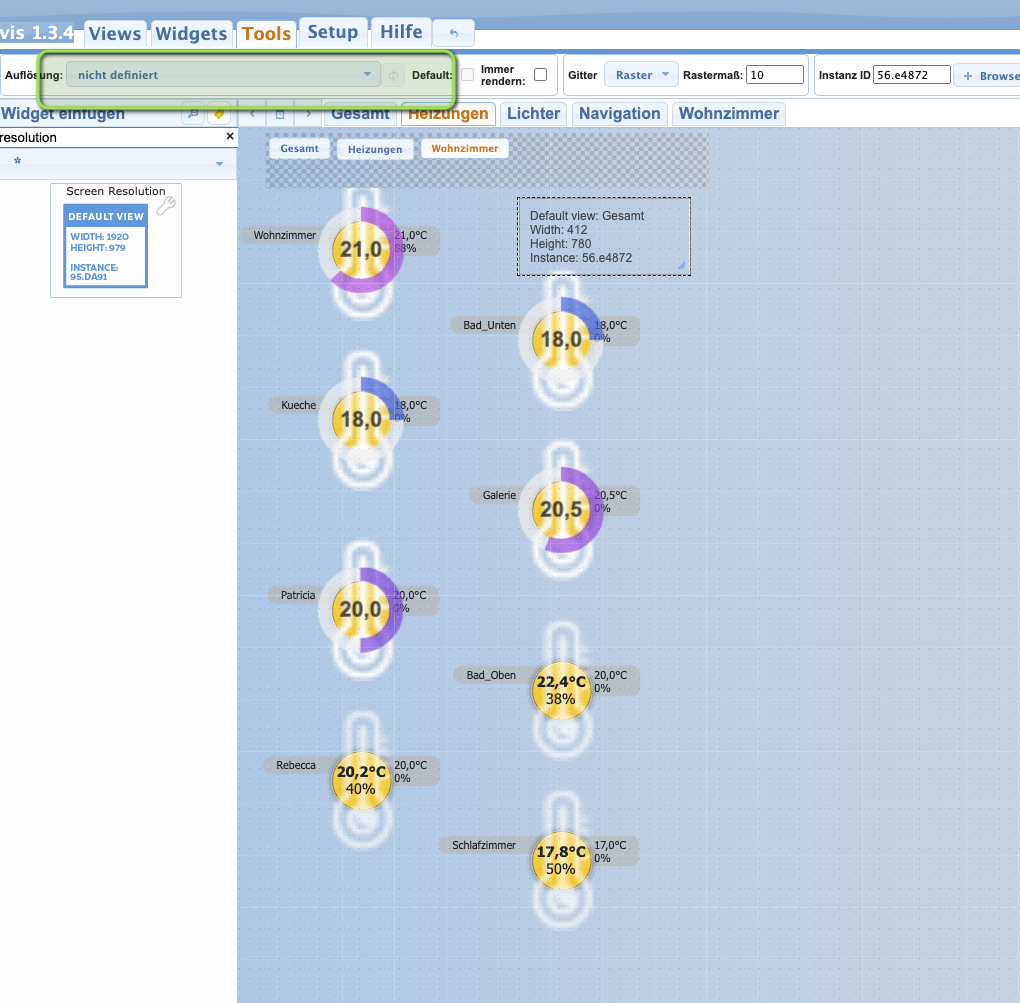The width and height of the screenshot is (1020, 1003).
Task: Click the wrench icon on Screen Resolution widget
Action: (x=167, y=206)
